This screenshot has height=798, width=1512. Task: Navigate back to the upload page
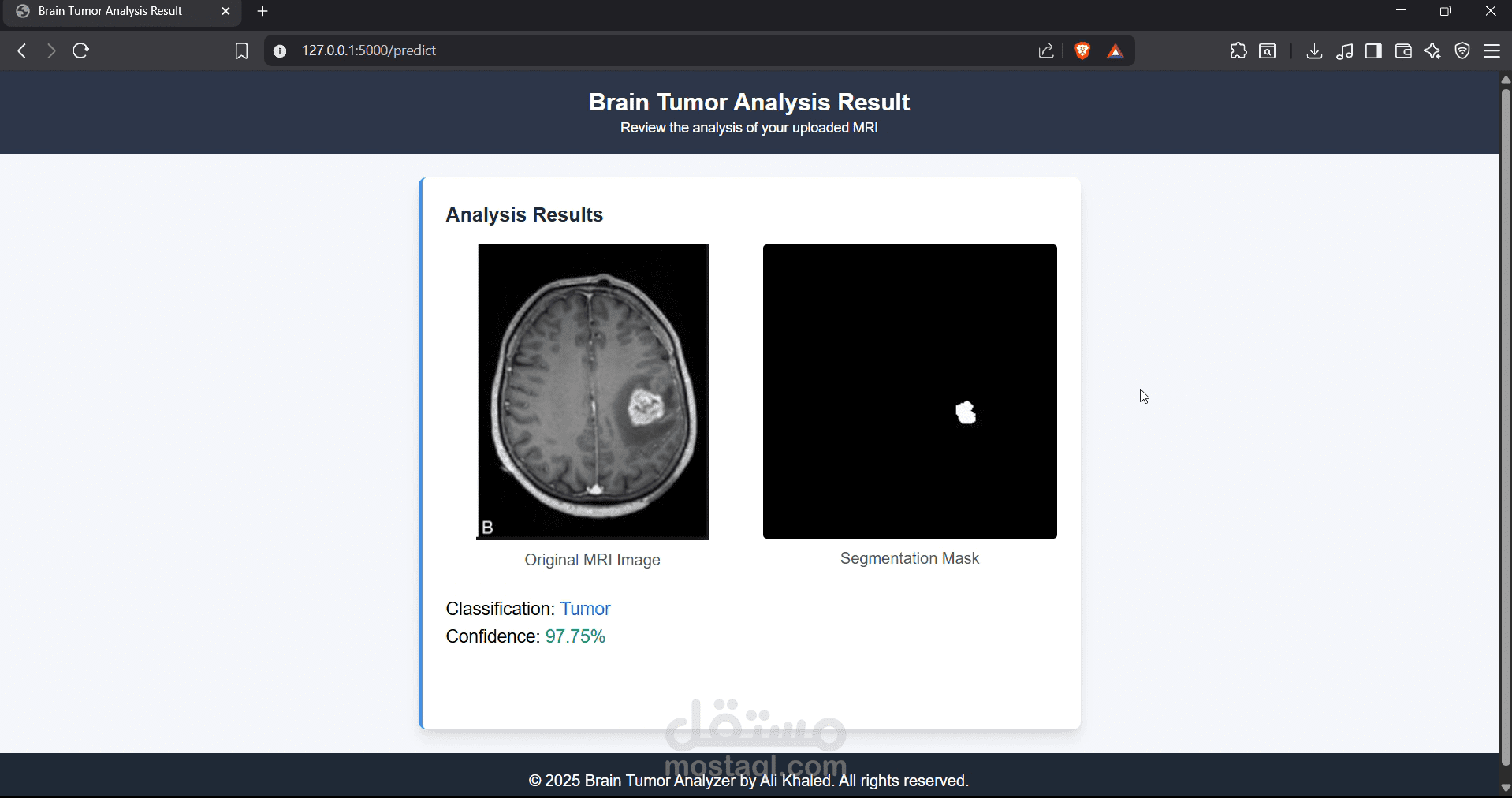21,50
